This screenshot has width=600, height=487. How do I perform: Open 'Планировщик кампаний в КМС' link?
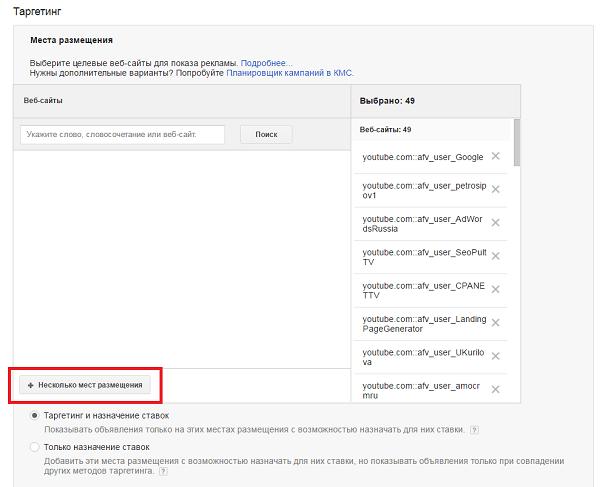[x=290, y=73]
